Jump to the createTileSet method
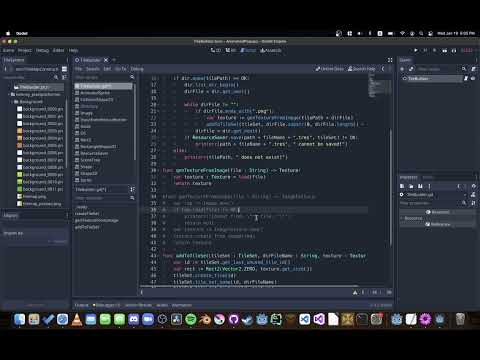The image size is (480, 360). coord(87,213)
